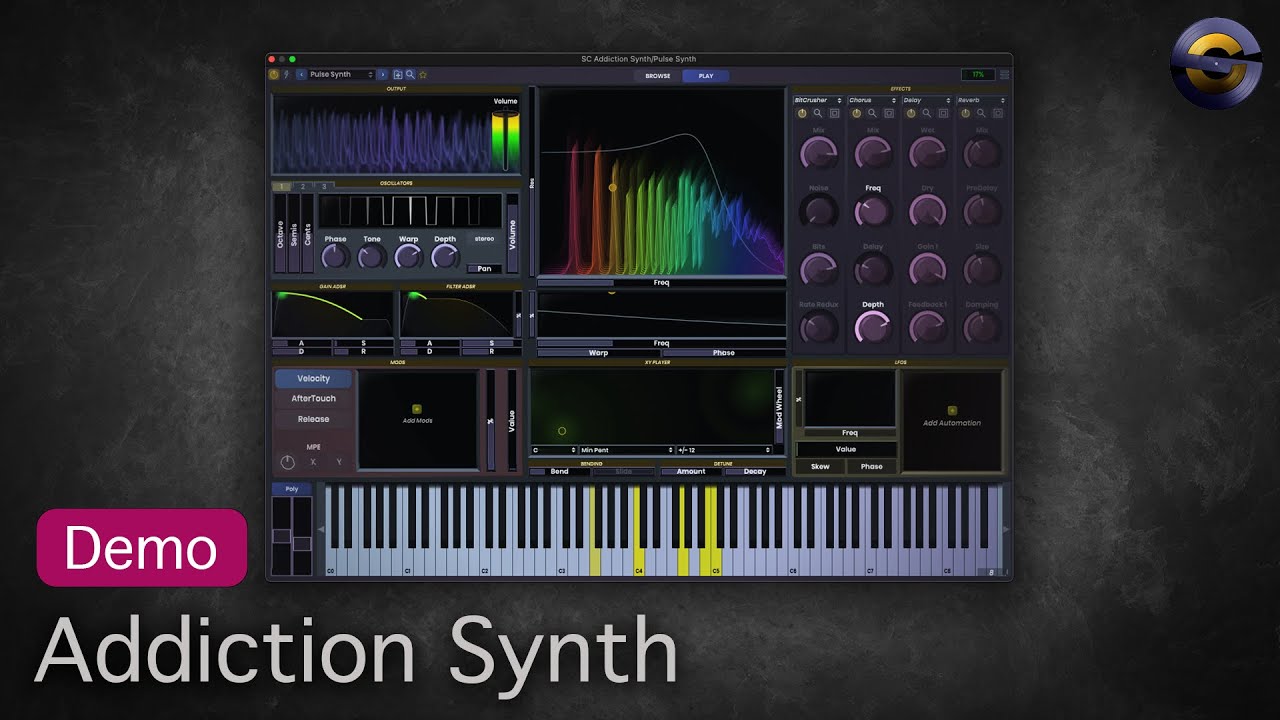Go to the previous preset with the left arrow
1280x720 pixels.
(x=301, y=74)
